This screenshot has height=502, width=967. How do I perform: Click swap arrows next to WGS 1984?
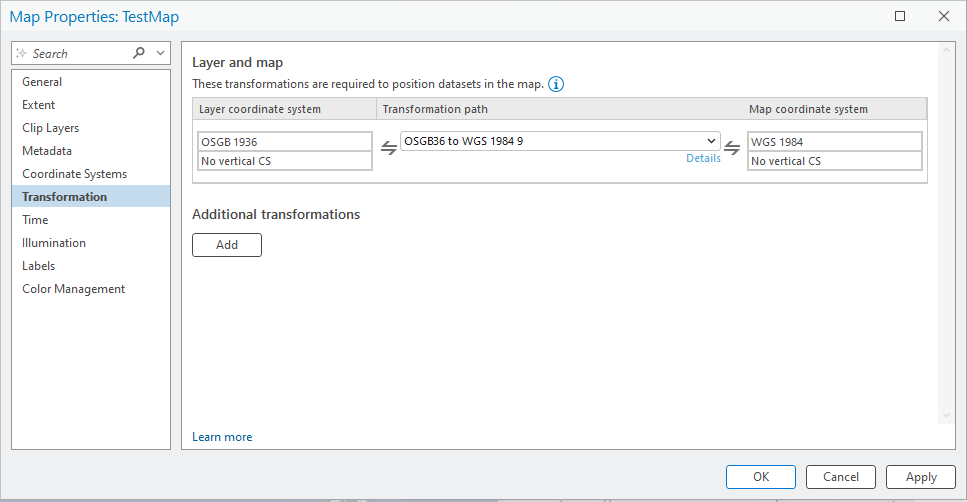point(733,148)
